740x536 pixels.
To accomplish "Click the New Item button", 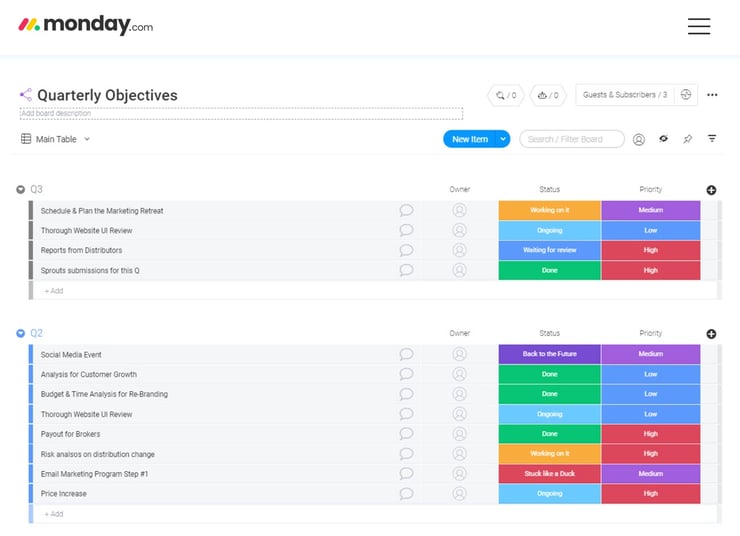I will [470, 139].
